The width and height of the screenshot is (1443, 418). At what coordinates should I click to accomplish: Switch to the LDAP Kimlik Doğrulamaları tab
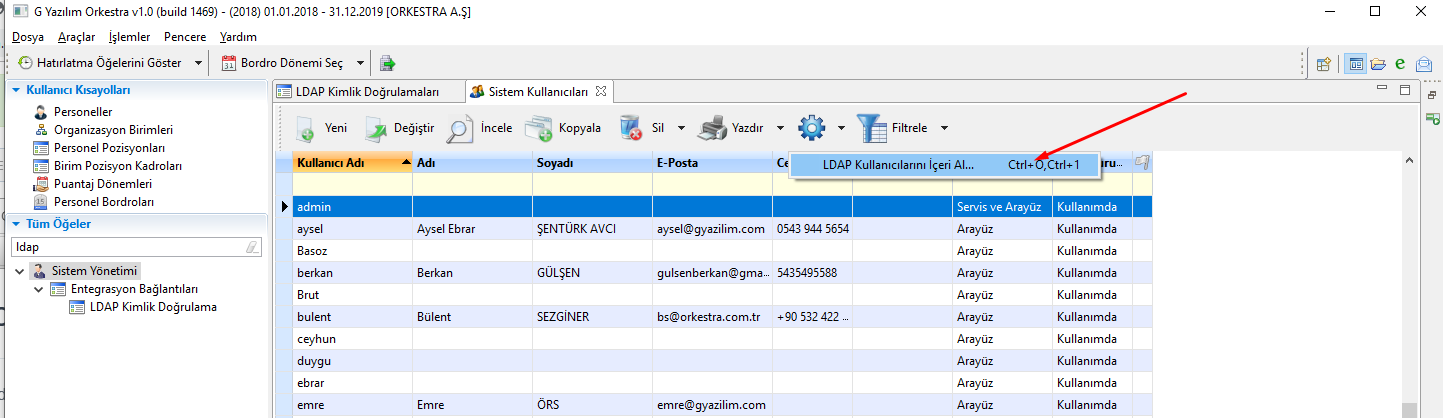[x=367, y=91]
